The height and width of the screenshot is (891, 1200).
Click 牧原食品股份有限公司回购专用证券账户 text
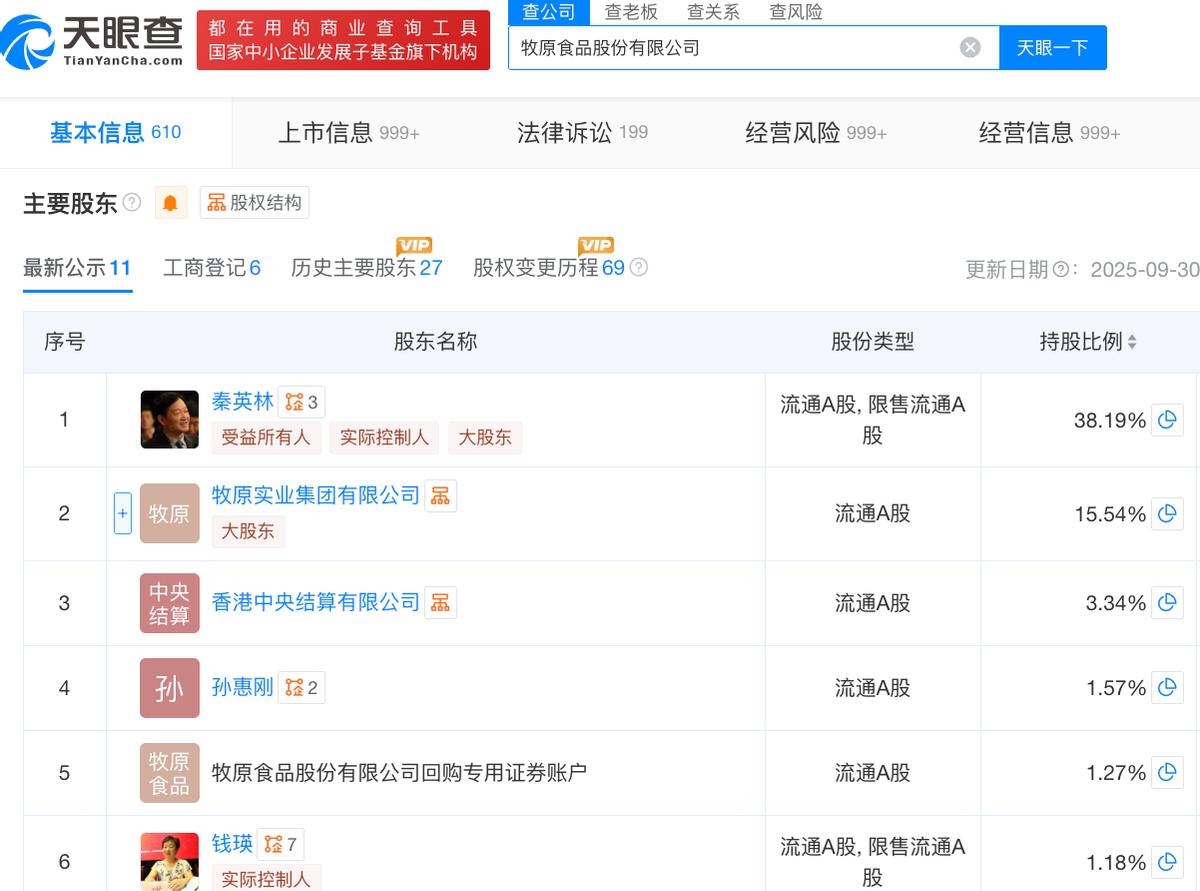click(x=399, y=773)
